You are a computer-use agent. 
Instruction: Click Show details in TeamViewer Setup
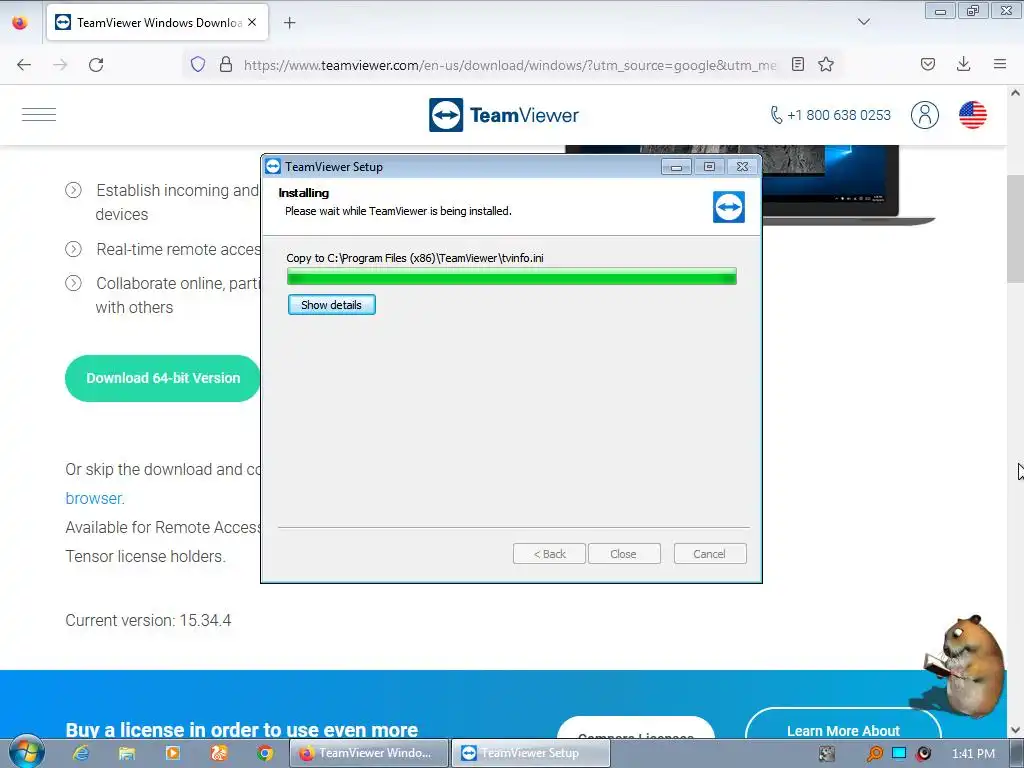coord(332,305)
